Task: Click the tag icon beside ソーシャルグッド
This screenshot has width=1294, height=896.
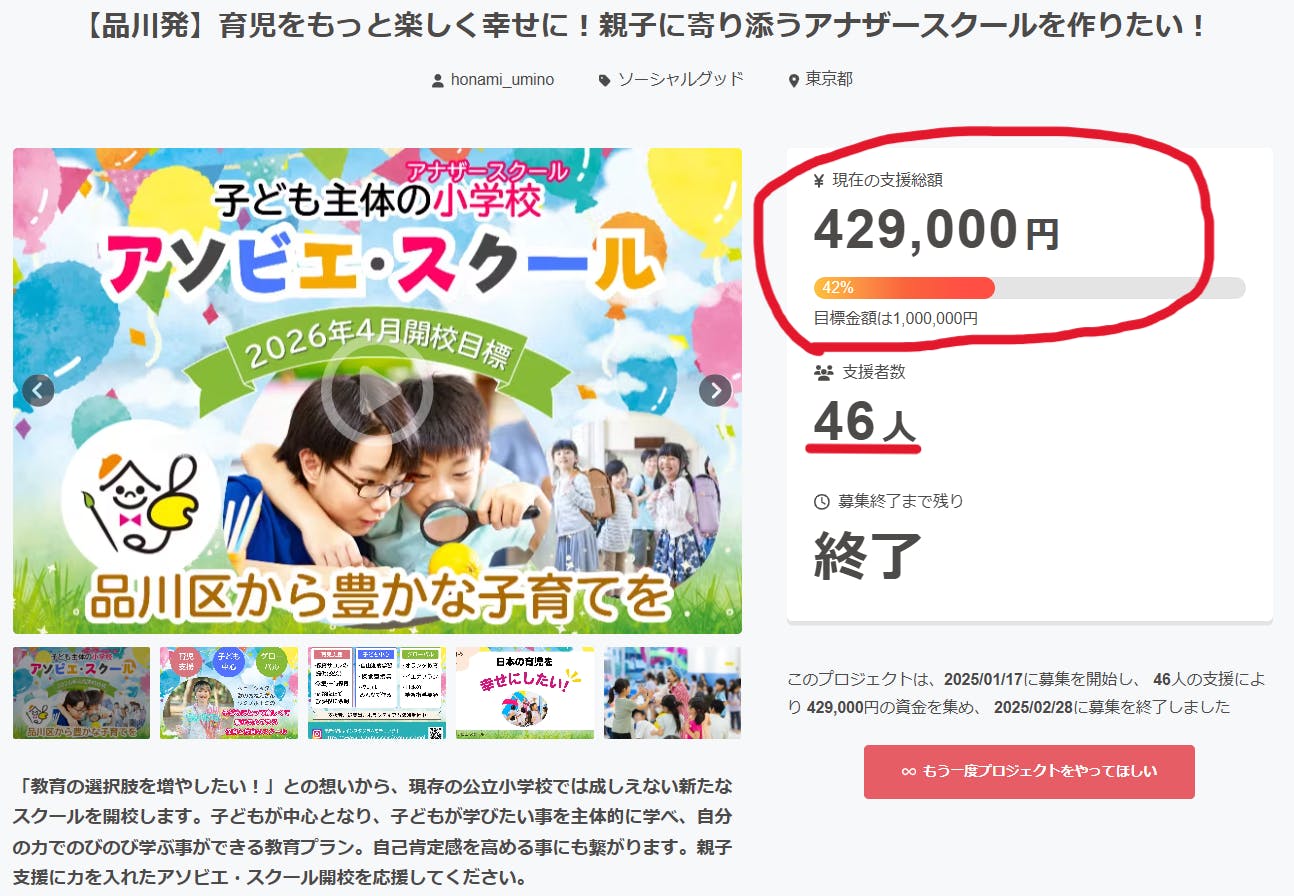Action: tap(604, 80)
